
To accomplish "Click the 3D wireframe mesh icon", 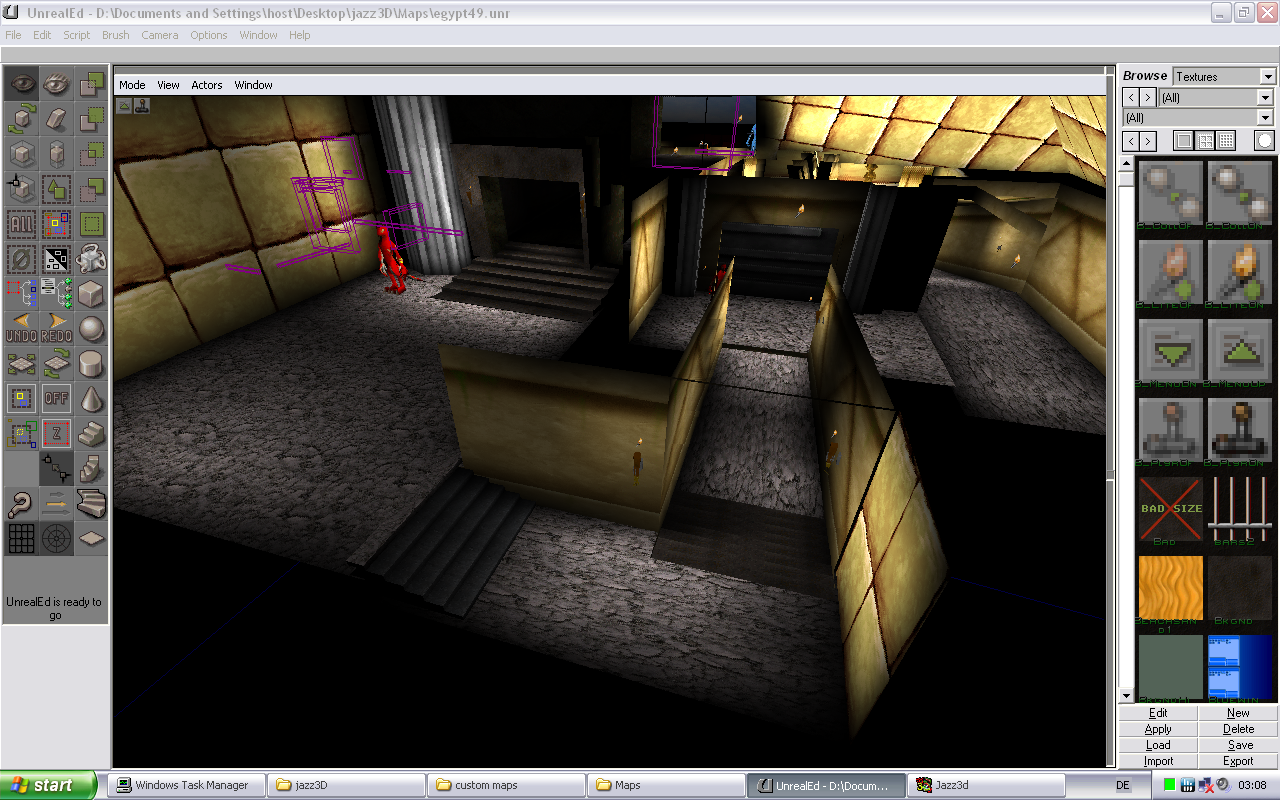I will click(x=92, y=259).
